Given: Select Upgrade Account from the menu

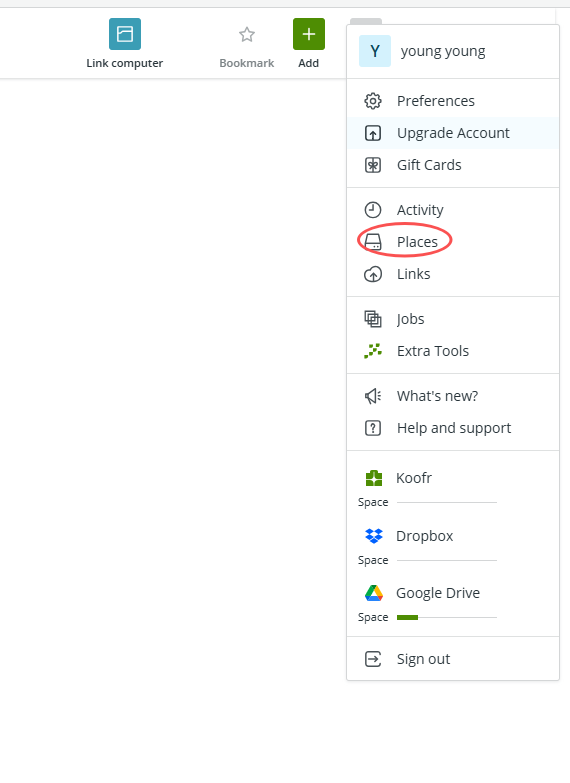Looking at the screenshot, I should tap(453, 133).
